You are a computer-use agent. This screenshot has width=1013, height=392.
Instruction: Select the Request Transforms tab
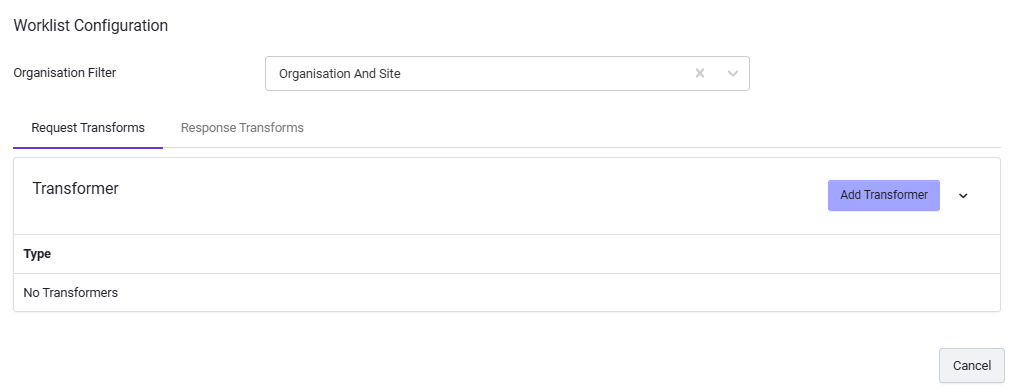coord(88,128)
